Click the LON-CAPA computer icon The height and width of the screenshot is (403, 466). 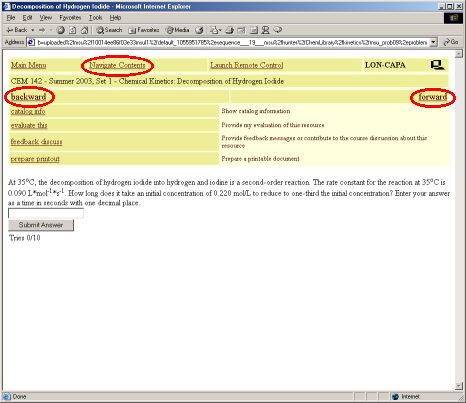tap(437, 65)
